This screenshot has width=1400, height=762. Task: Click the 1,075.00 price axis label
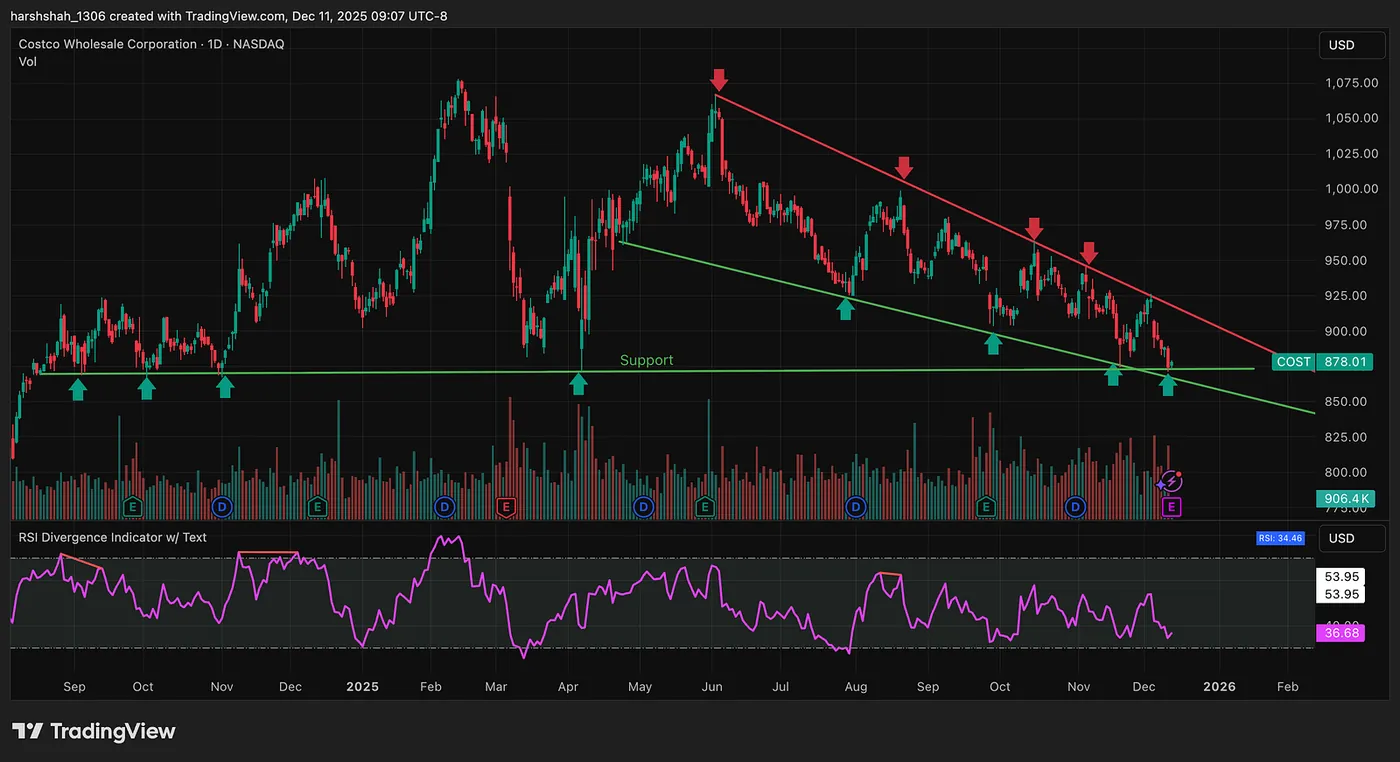click(x=1351, y=83)
